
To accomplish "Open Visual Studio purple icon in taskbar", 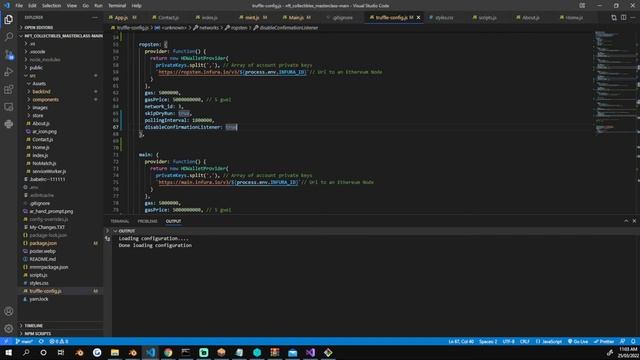I will click(310, 352).
